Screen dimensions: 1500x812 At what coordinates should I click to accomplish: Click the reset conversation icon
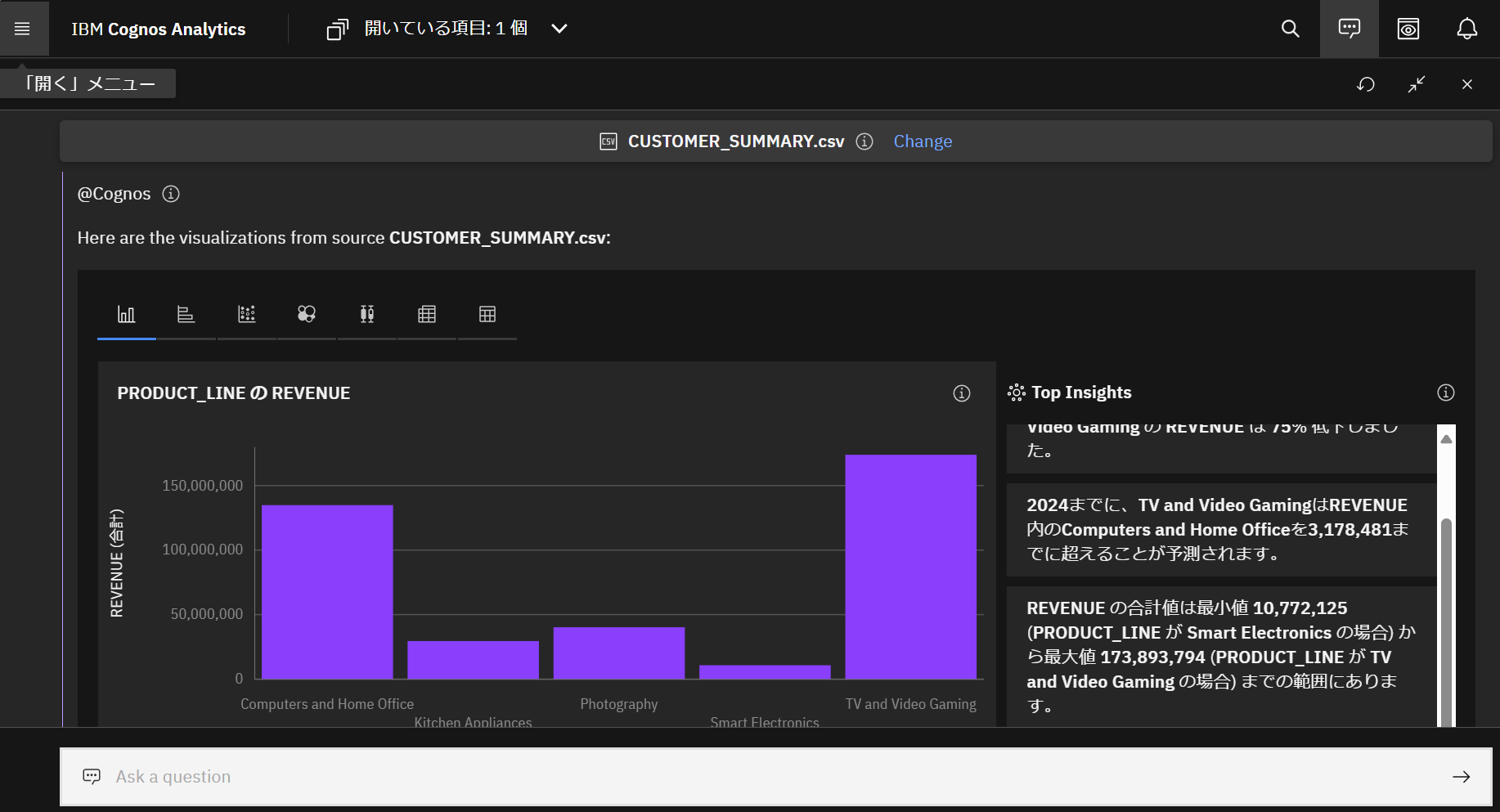tap(1366, 84)
